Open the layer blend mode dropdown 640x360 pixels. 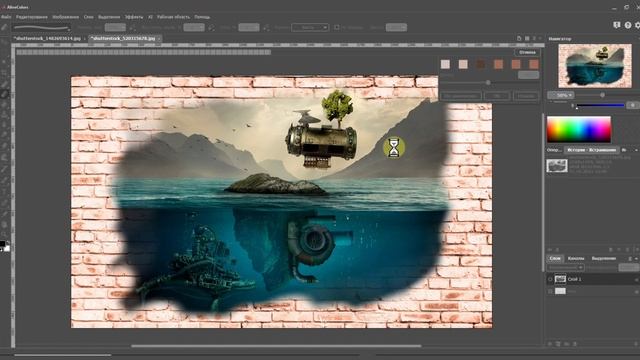566,267
